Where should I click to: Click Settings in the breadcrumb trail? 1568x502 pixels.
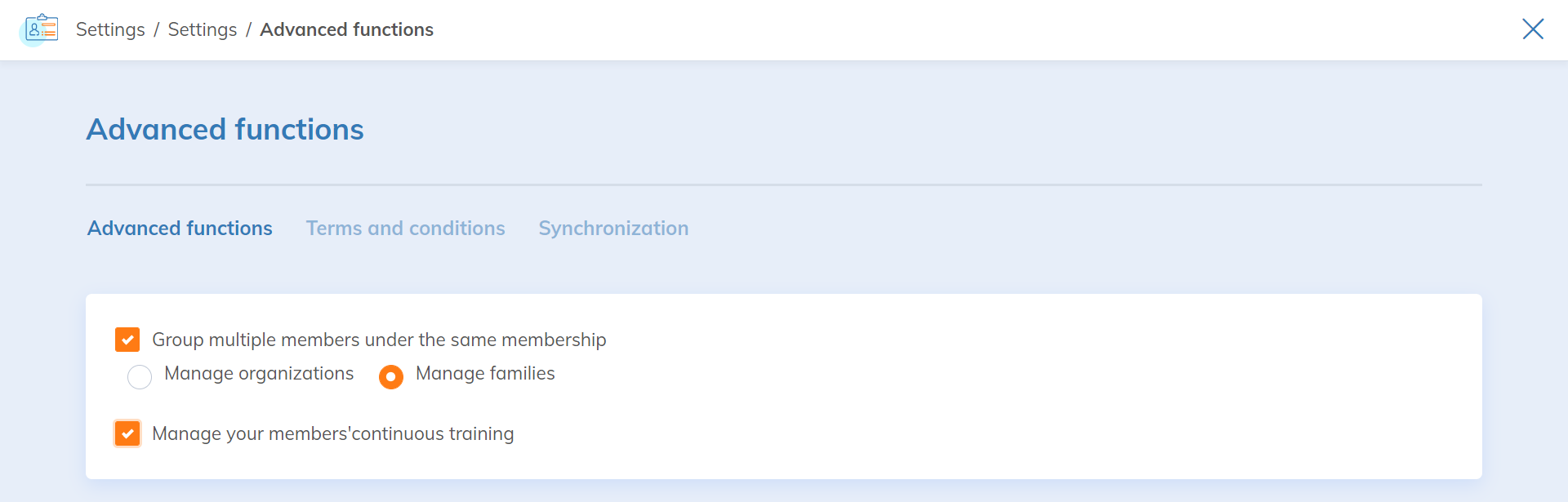click(x=110, y=29)
